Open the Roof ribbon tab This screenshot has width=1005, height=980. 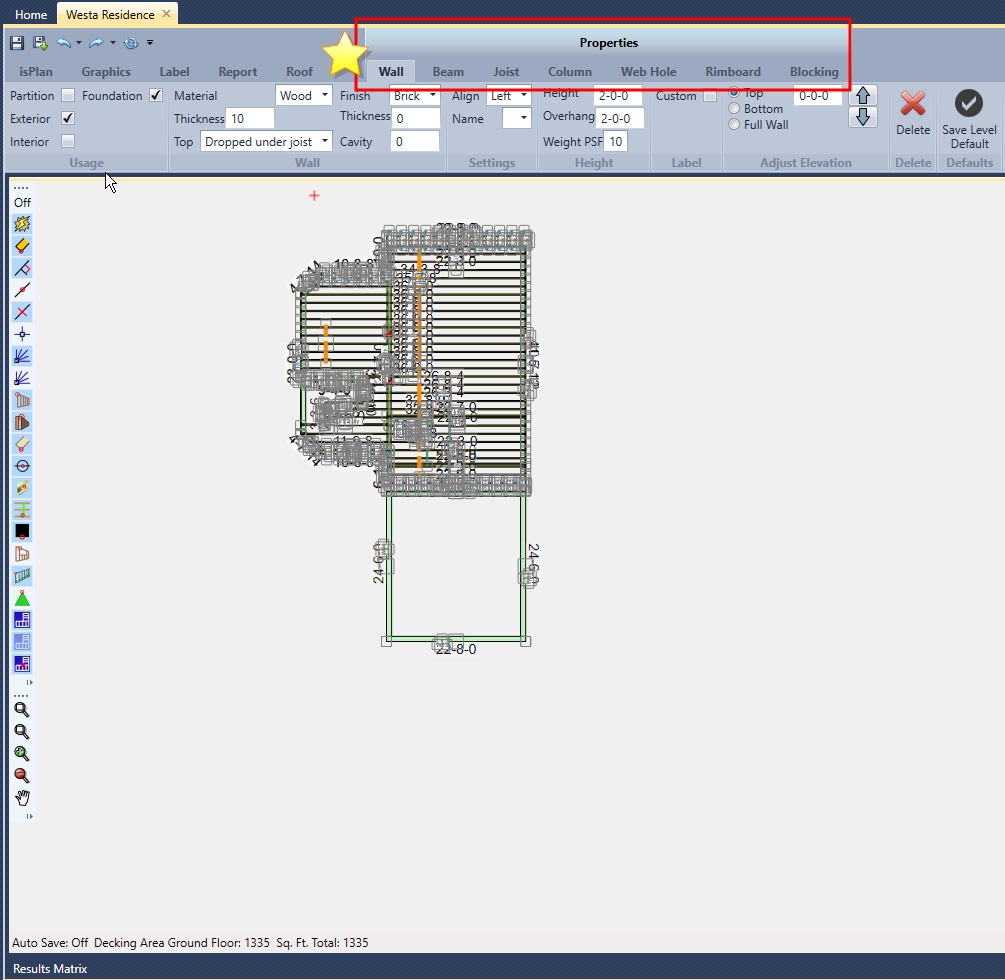(x=299, y=72)
